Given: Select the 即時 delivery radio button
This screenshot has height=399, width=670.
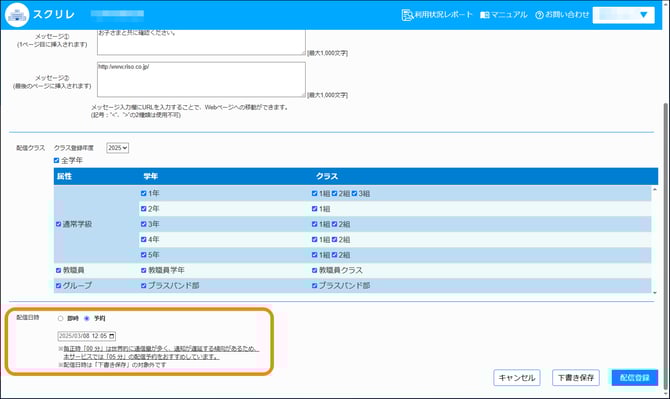Looking at the screenshot, I should pos(60,318).
